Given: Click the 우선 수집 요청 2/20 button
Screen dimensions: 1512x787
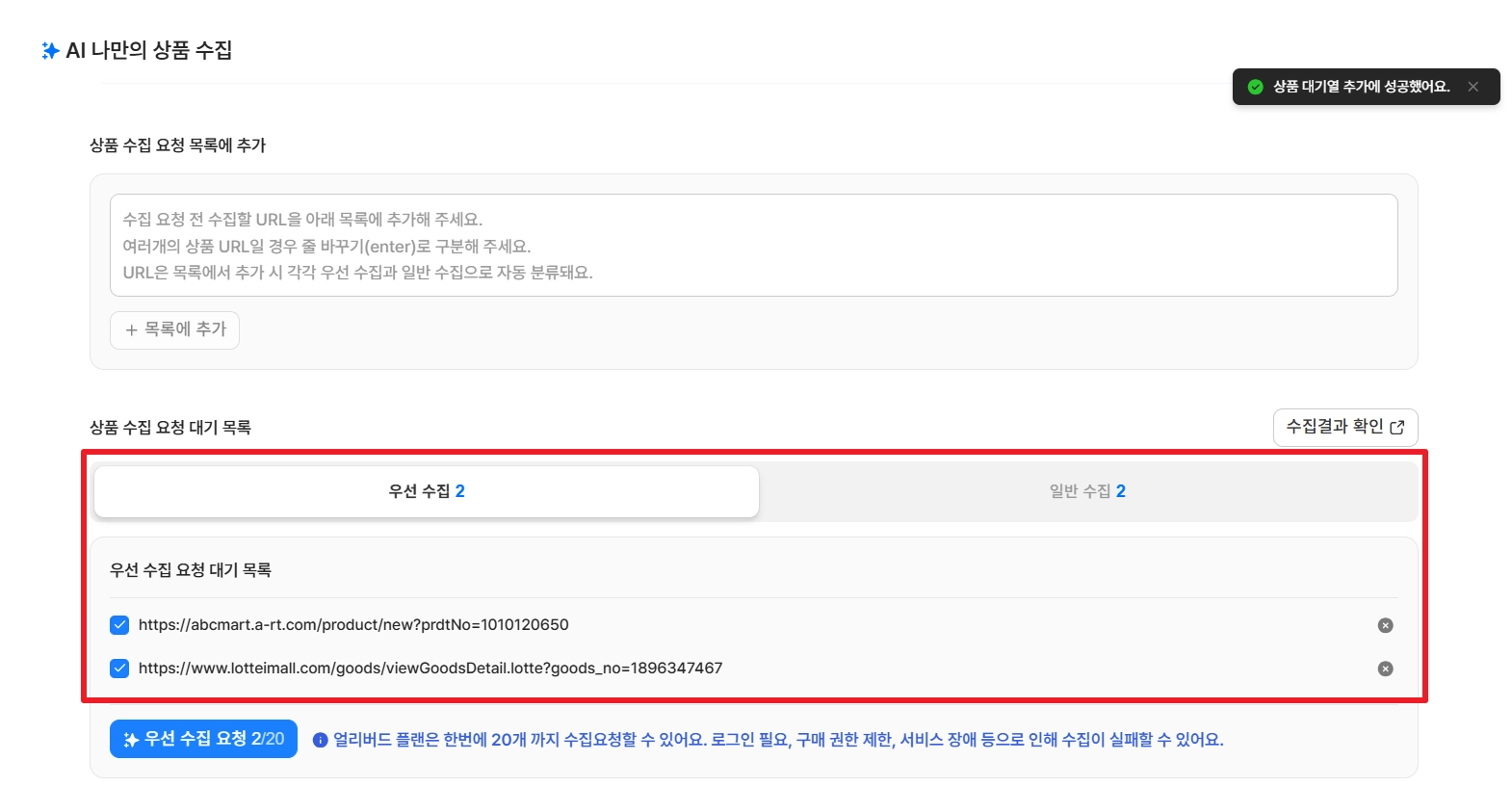Looking at the screenshot, I should [x=203, y=739].
